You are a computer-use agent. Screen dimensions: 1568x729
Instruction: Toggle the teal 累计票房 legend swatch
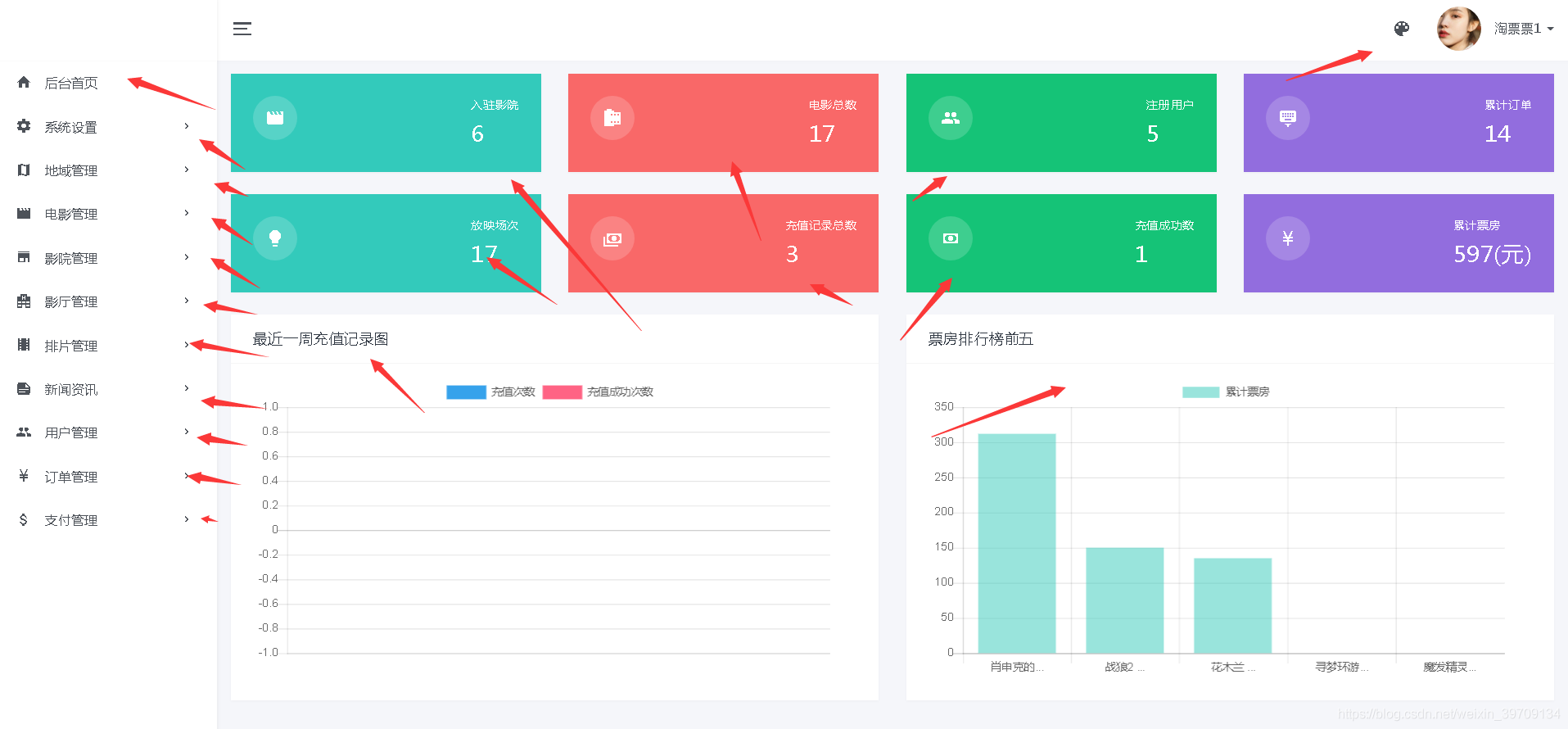coord(1201,392)
